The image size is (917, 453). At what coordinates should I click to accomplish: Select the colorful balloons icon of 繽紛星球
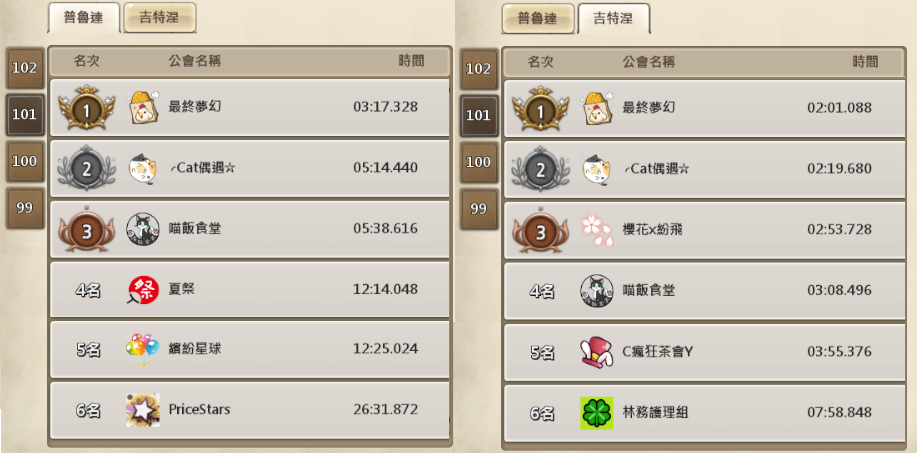pyautogui.click(x=143, y=350)
